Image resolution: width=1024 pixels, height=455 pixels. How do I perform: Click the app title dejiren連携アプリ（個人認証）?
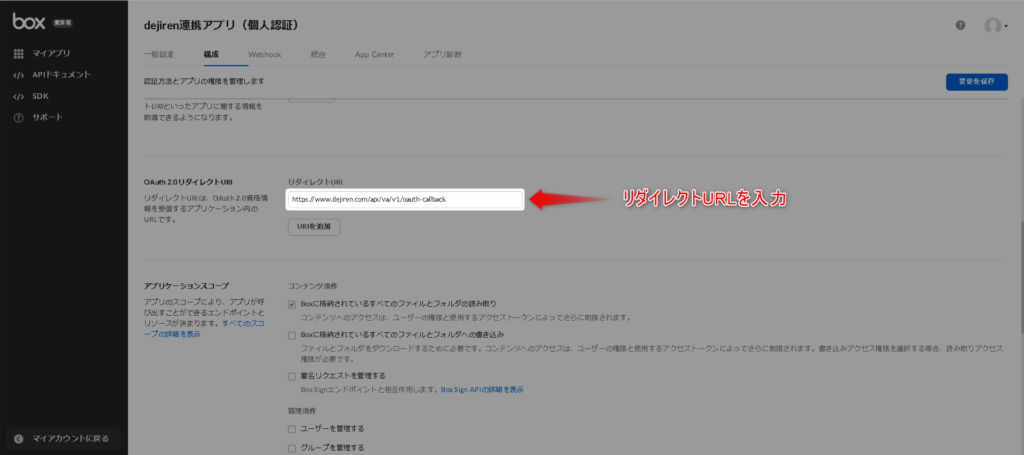tap(221, 25)
